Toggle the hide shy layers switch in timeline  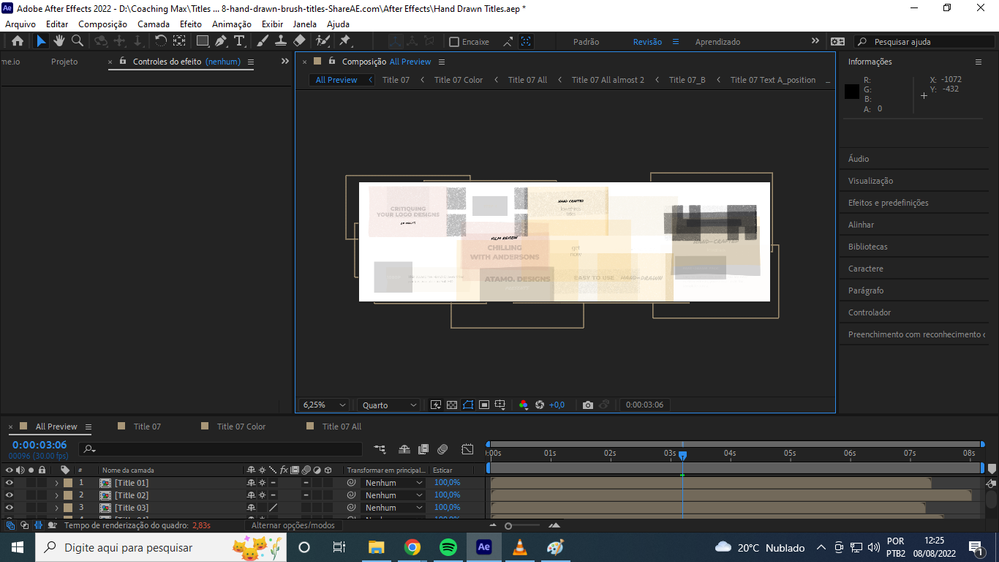404,449
